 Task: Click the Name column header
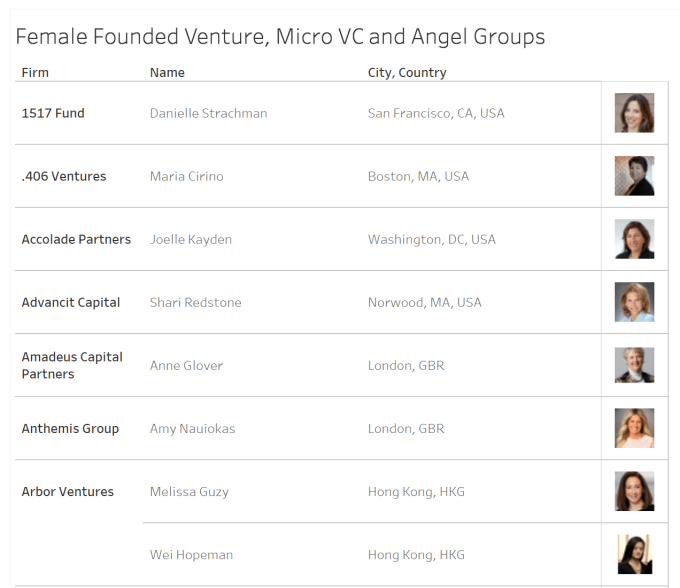coord(167,73)
